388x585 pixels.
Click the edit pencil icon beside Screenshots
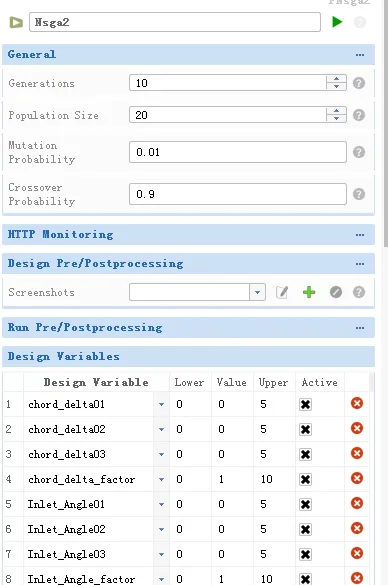click(x=282, y=292)
